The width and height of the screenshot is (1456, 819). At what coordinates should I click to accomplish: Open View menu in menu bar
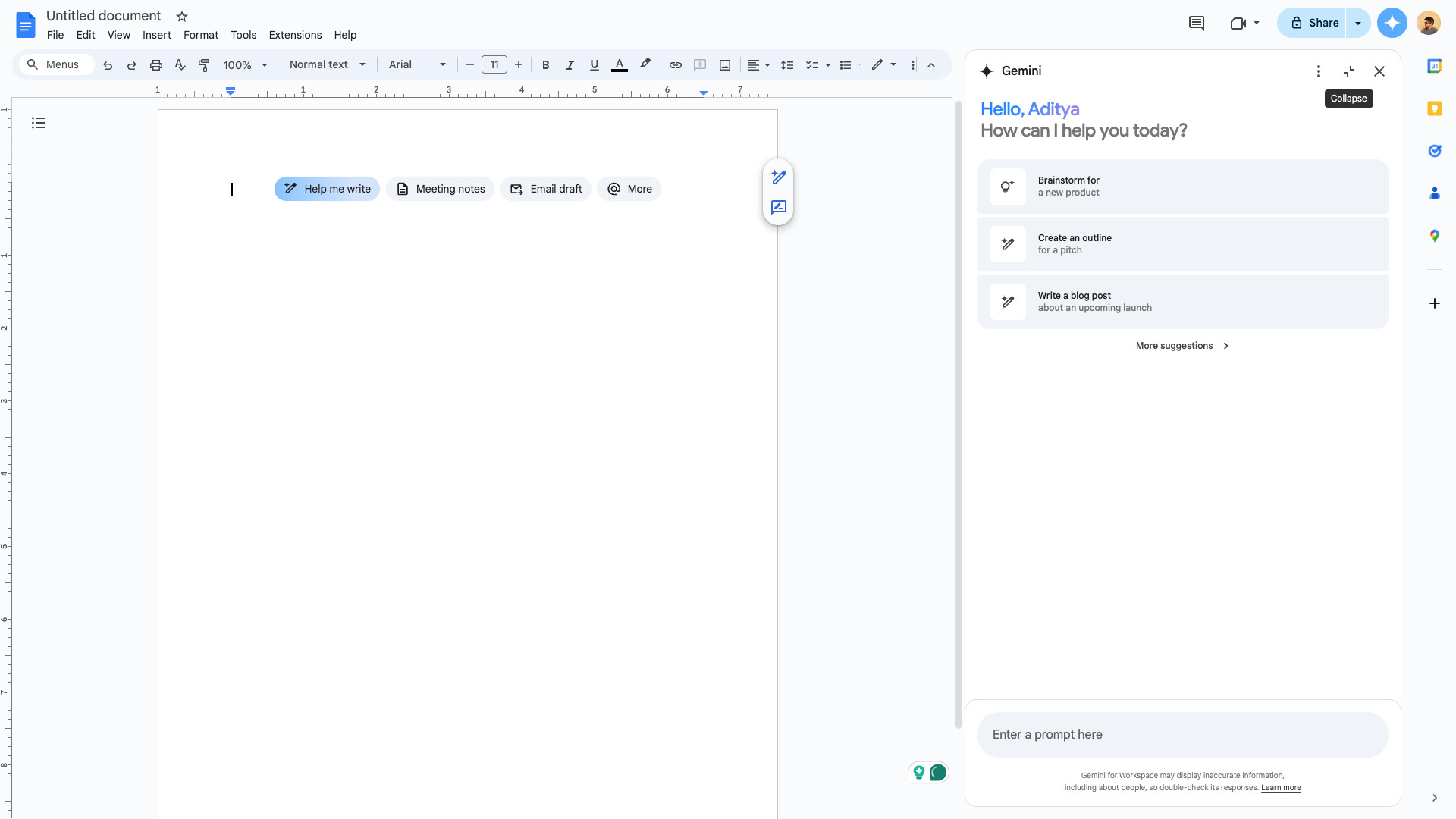tap(119, 35)
